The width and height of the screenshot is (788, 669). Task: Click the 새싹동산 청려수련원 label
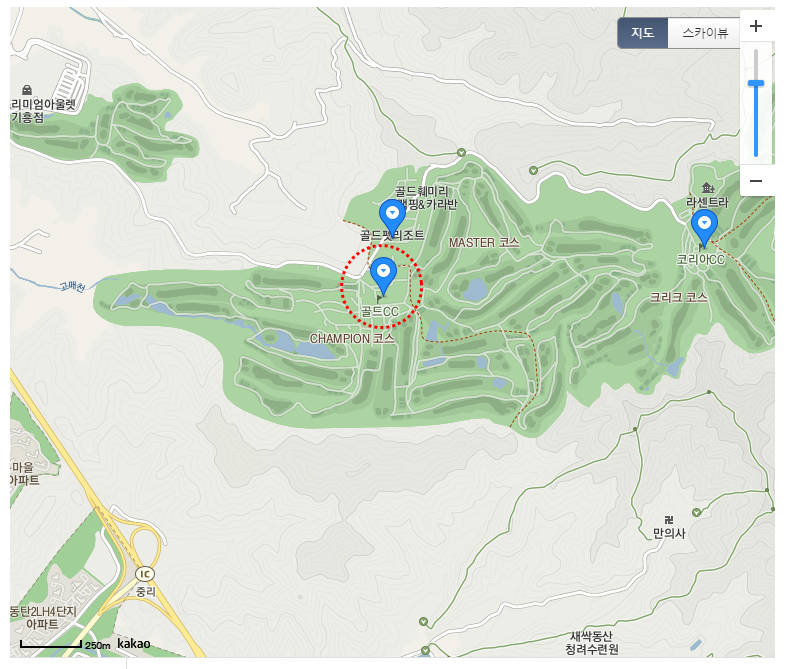592,643
